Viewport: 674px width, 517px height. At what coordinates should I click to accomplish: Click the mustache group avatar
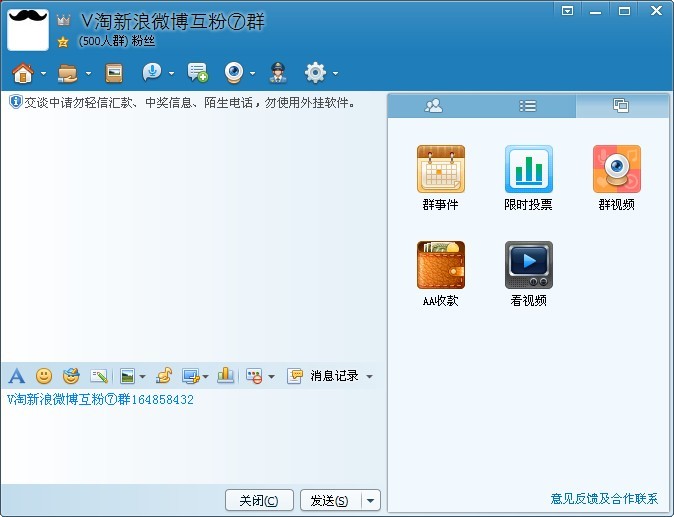[x=28, y=30]
